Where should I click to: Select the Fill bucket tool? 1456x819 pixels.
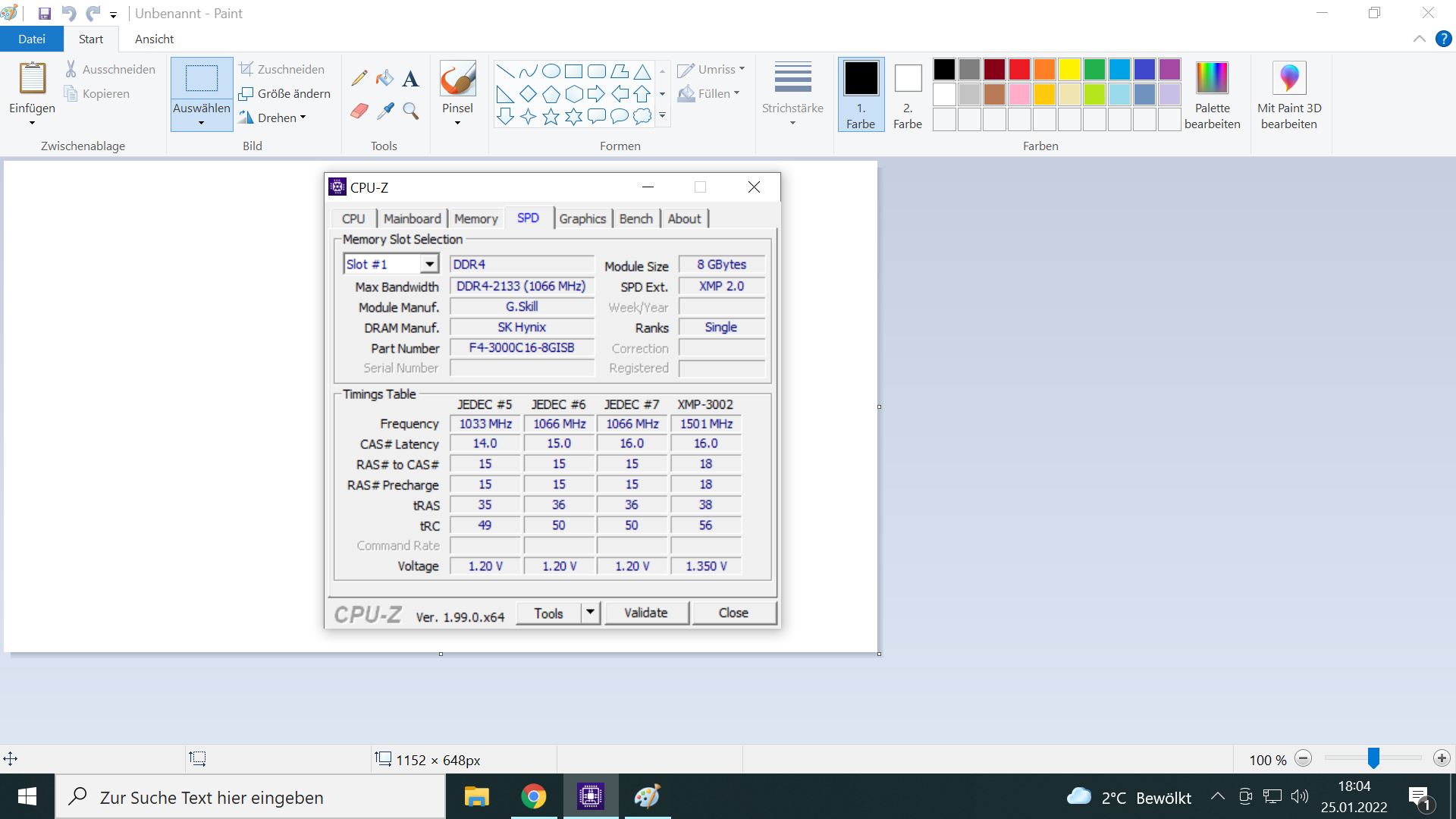point(385,78)
